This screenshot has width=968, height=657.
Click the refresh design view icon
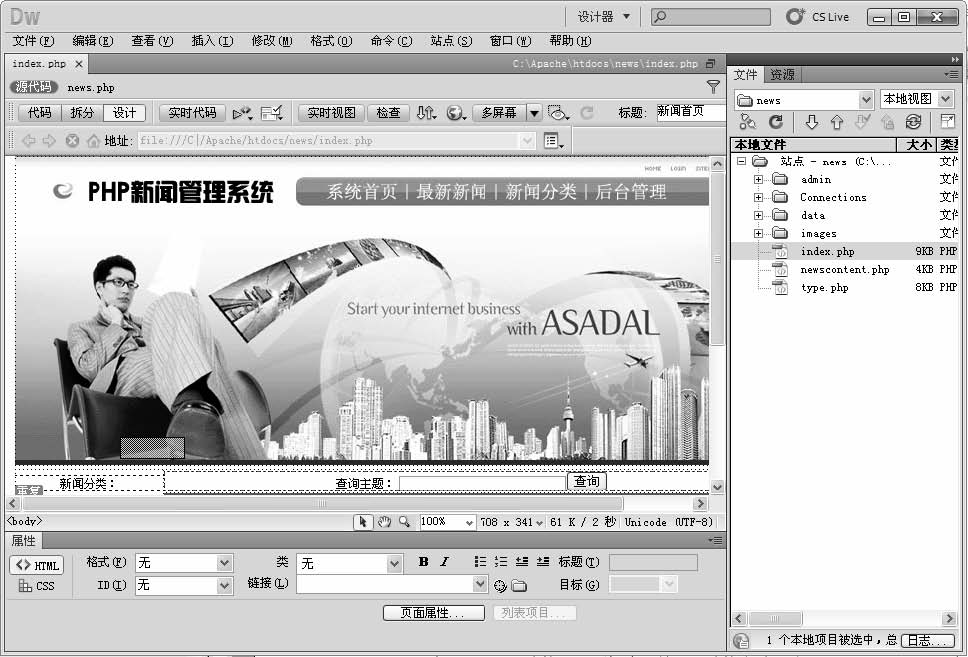tap(586, 113)
